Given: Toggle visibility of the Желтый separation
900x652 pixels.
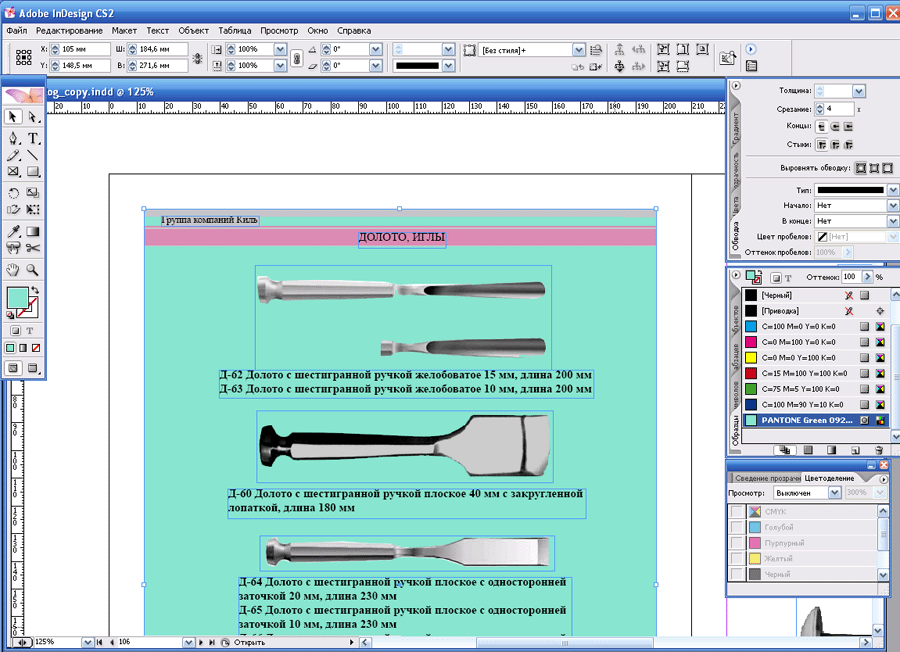Looking at the screenshot, I should click(737, 558).
